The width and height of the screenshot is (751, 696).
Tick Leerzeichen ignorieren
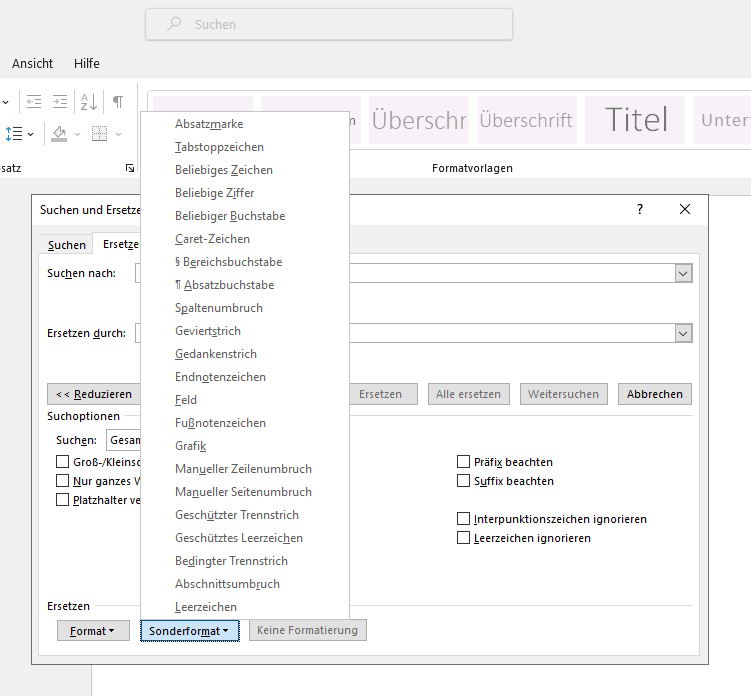pos(463,538)
